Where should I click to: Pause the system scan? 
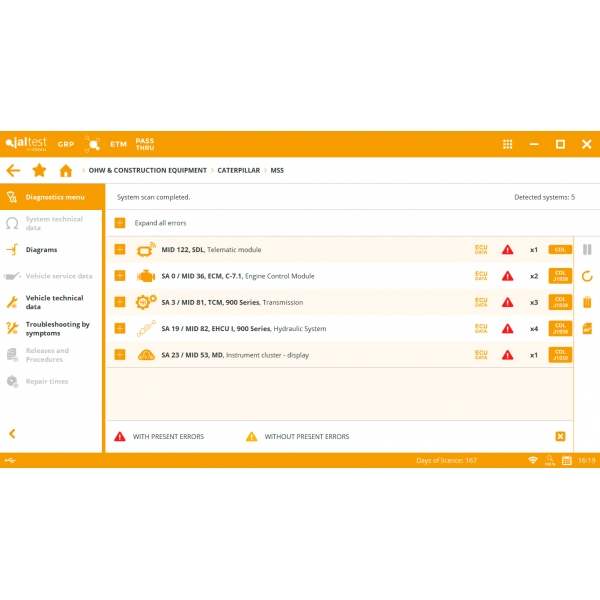[587, 250]
